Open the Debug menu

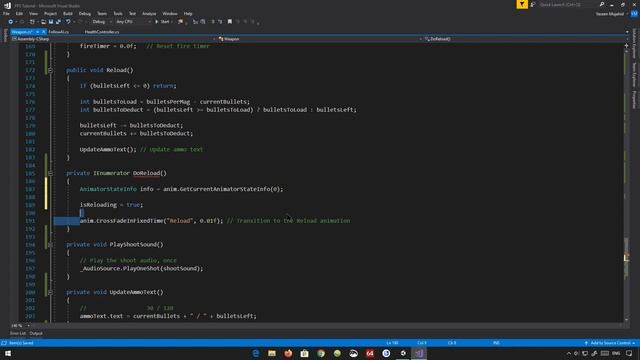coord(84,13)
